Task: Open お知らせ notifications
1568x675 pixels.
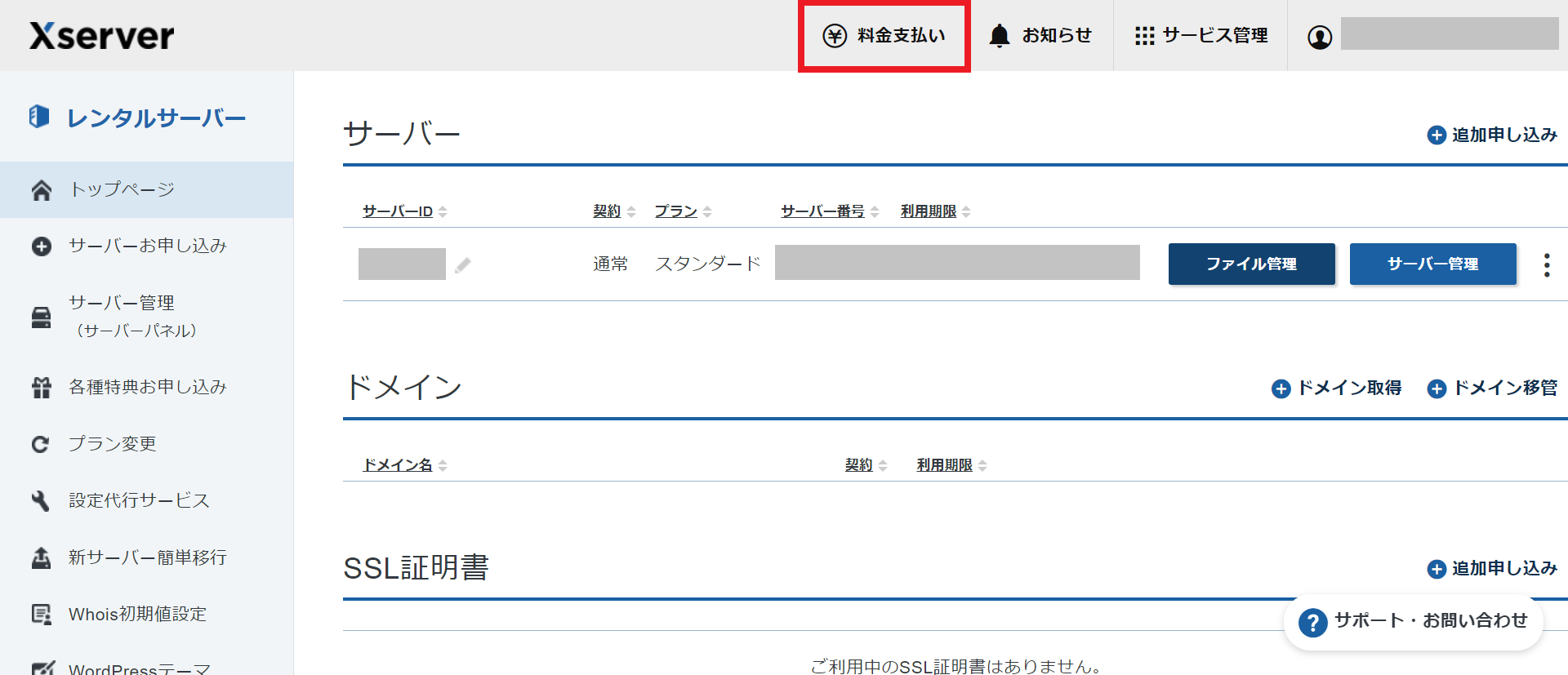Action: click(x=1040, y=36)
